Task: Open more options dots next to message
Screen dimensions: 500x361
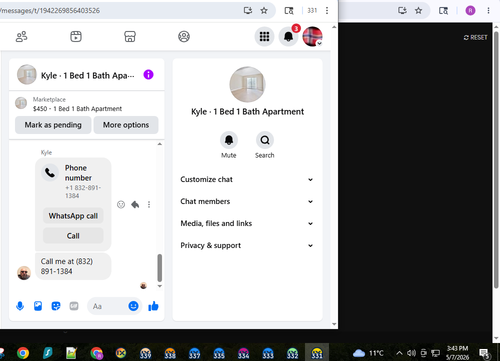Action: [149, 204]
